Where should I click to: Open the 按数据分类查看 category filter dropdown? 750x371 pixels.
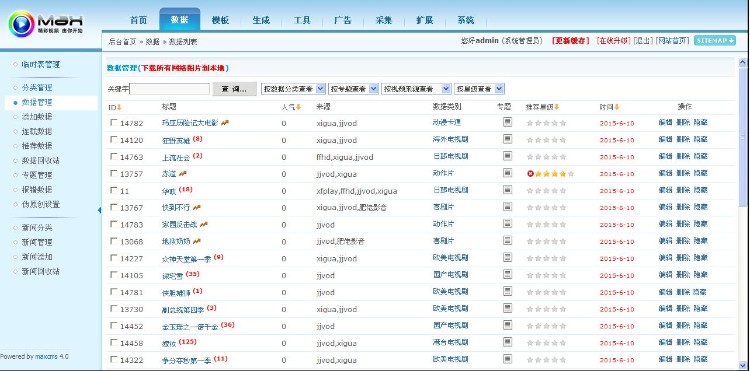[x=293, y=89]
